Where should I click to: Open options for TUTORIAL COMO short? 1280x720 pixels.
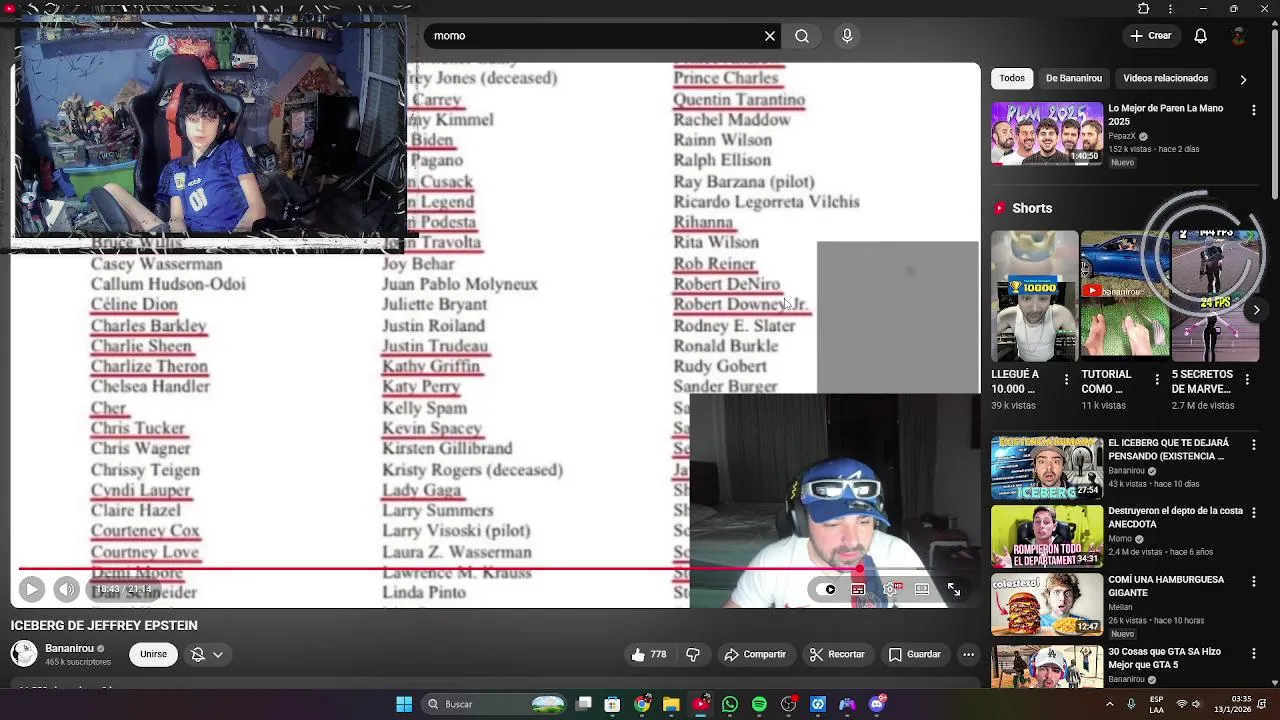pos(1156,381)
